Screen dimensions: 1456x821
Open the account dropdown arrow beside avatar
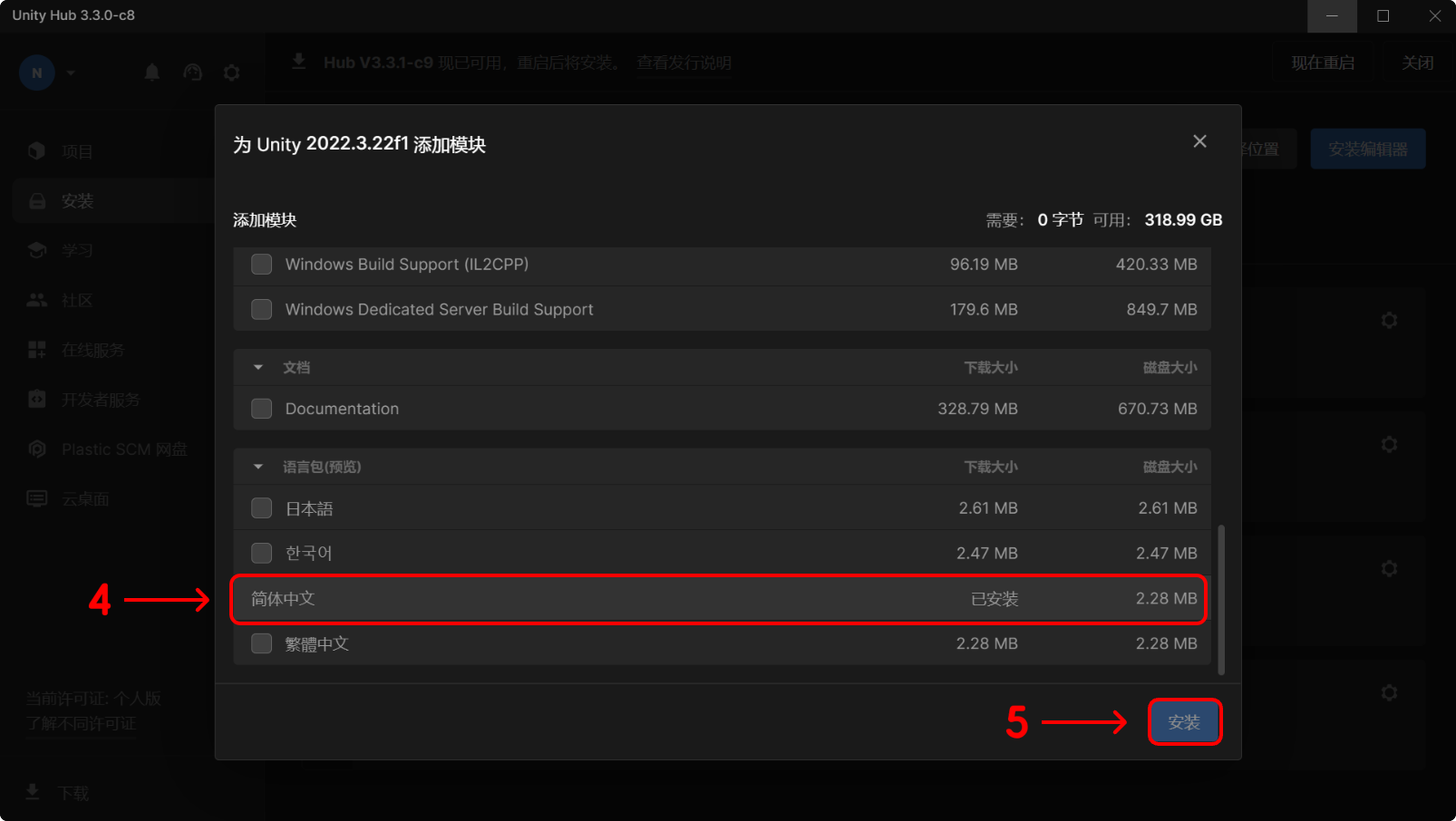71,72
